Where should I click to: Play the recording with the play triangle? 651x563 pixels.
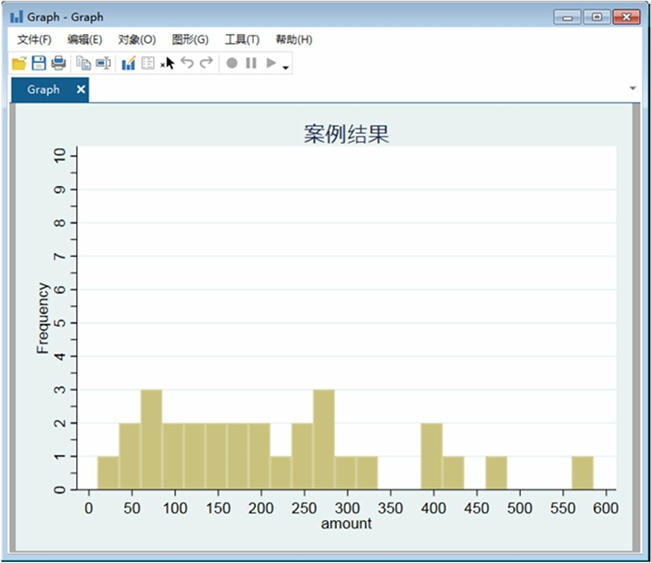(x=271, y=63)
